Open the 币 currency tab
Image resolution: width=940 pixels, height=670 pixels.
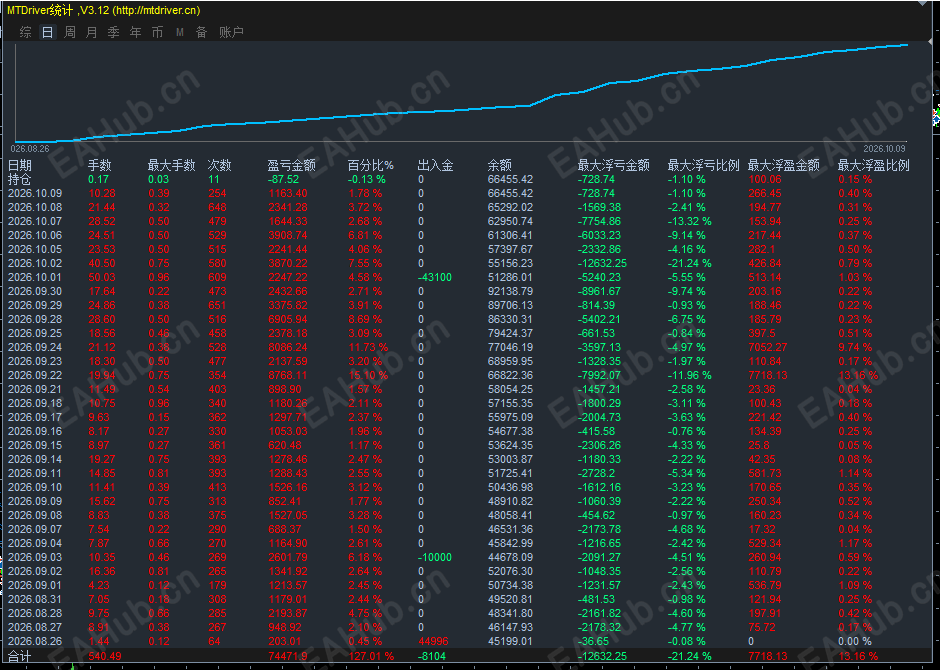coord(157,32)
